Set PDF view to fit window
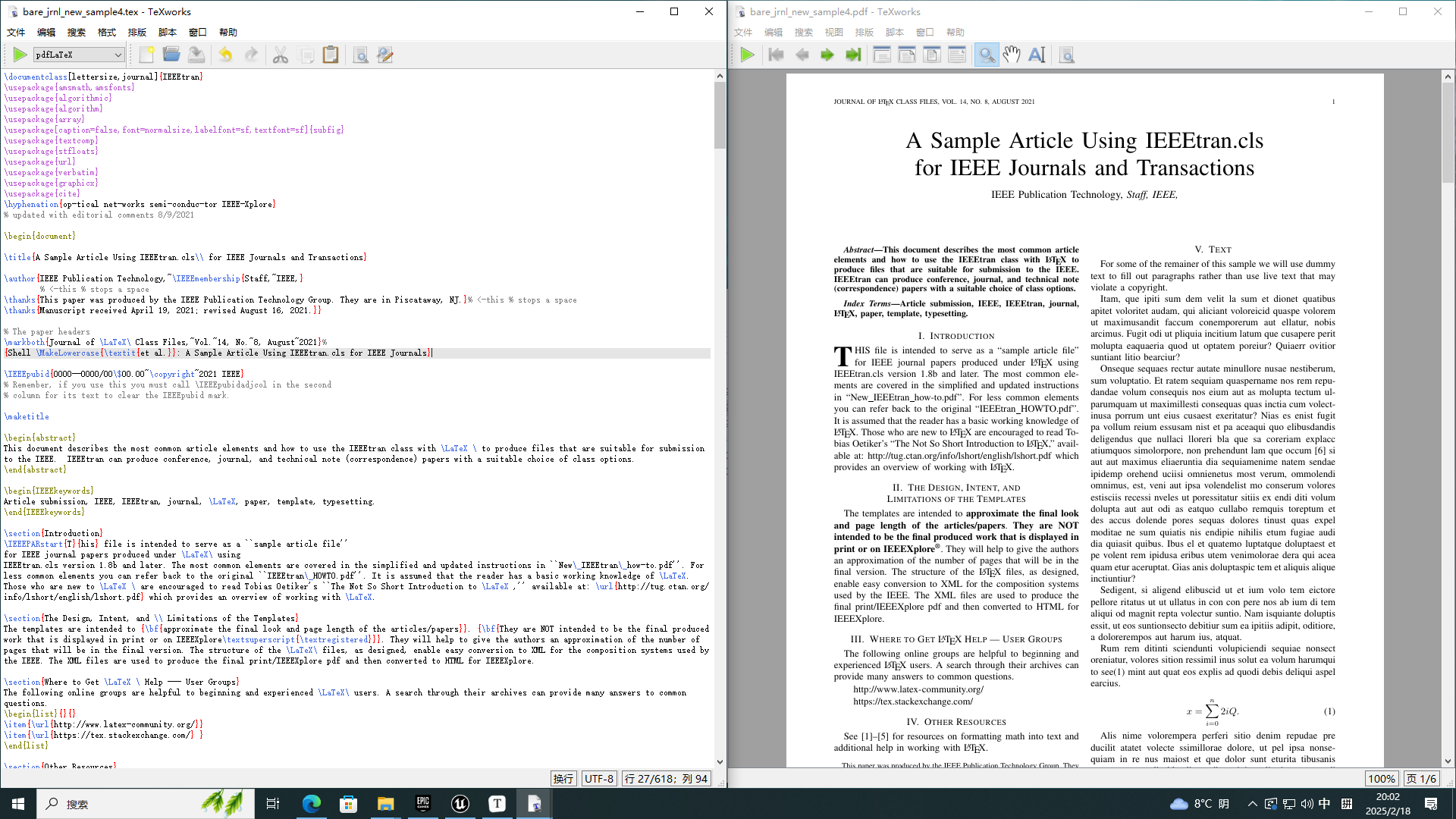Screen dimensions: 1456x819 pos(932,55)
